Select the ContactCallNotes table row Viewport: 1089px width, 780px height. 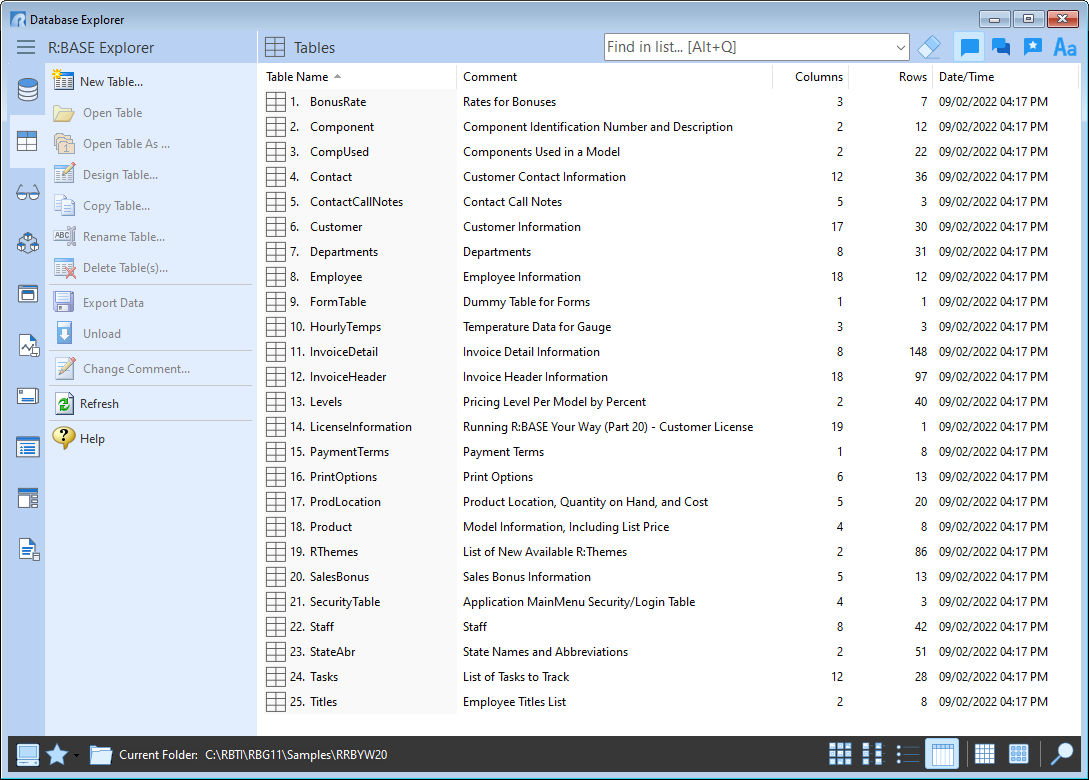pyautogui.click(x=670, y=202)
